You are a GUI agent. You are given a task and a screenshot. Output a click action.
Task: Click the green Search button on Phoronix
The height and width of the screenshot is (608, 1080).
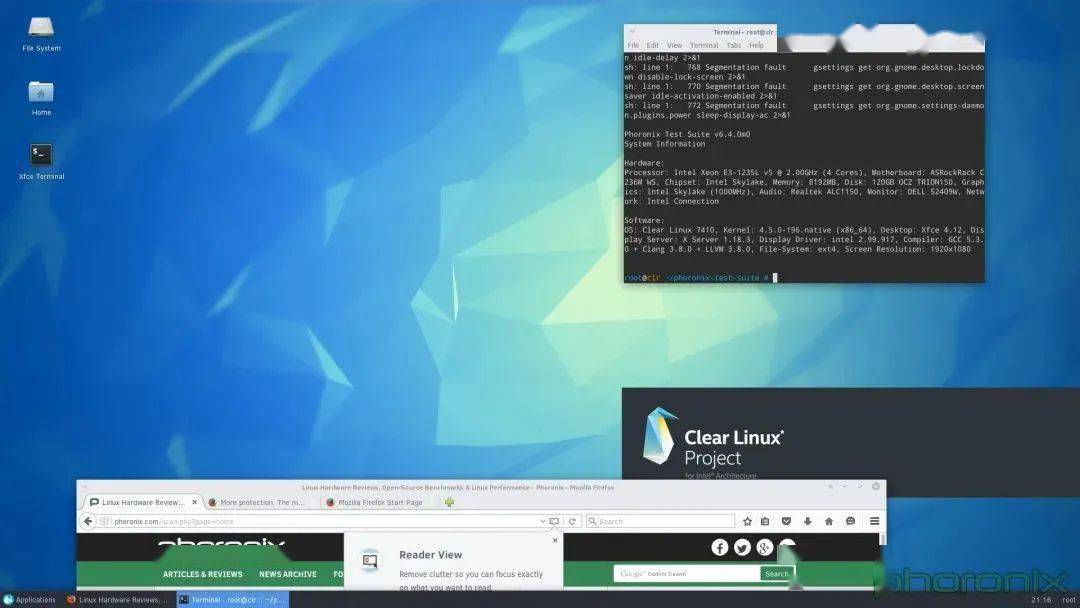(x=777, y=574)
